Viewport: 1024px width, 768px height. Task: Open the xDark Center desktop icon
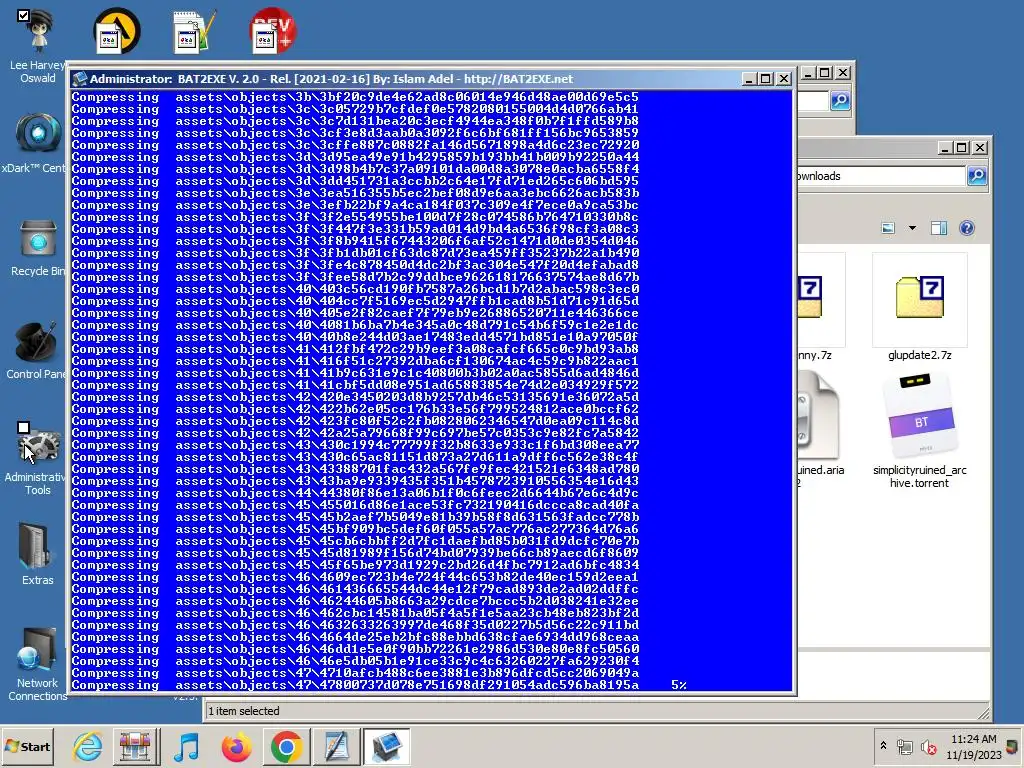click(38, 142)
